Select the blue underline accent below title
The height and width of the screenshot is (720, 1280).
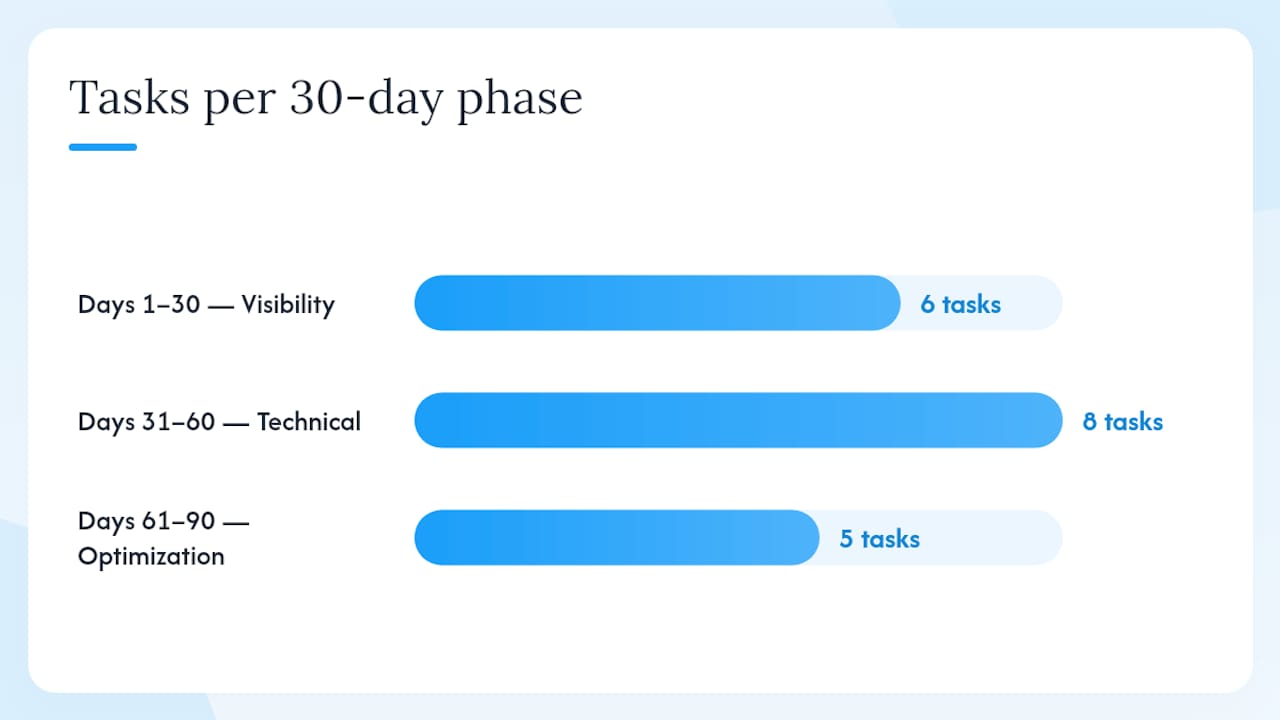point(103,147)
